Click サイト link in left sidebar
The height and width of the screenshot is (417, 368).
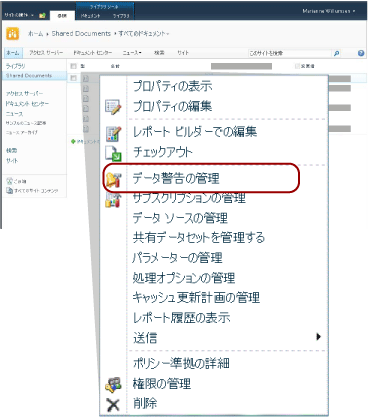point(12,161)
